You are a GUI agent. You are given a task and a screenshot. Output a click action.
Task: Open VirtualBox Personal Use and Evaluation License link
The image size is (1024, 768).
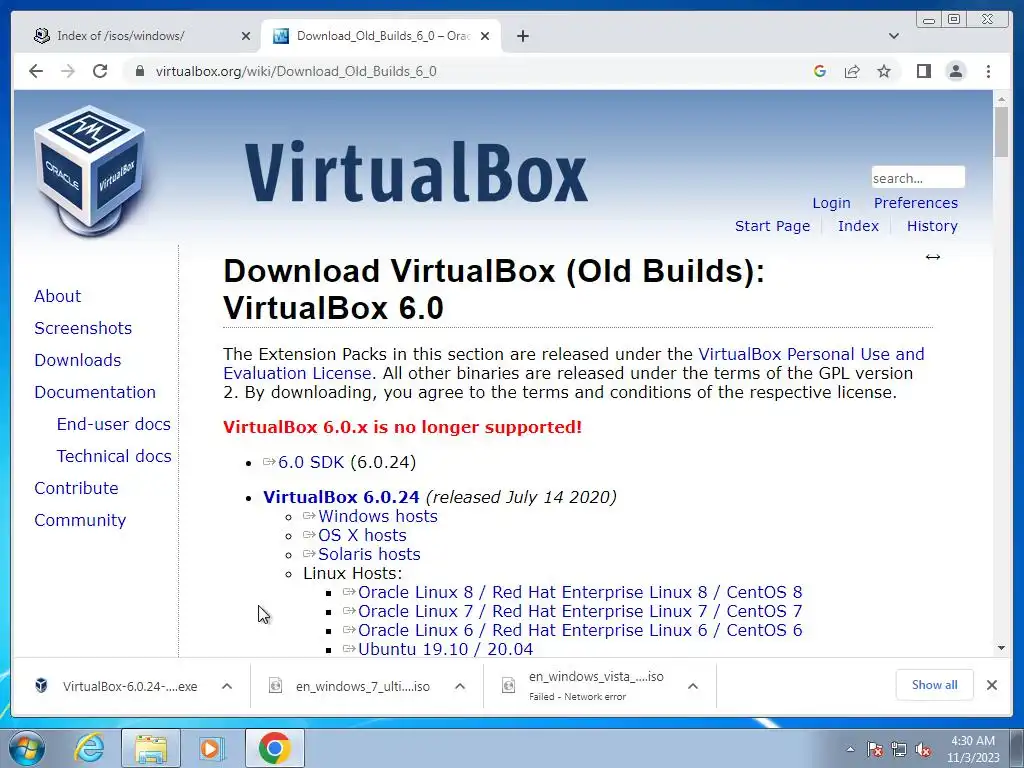(811, 354)
